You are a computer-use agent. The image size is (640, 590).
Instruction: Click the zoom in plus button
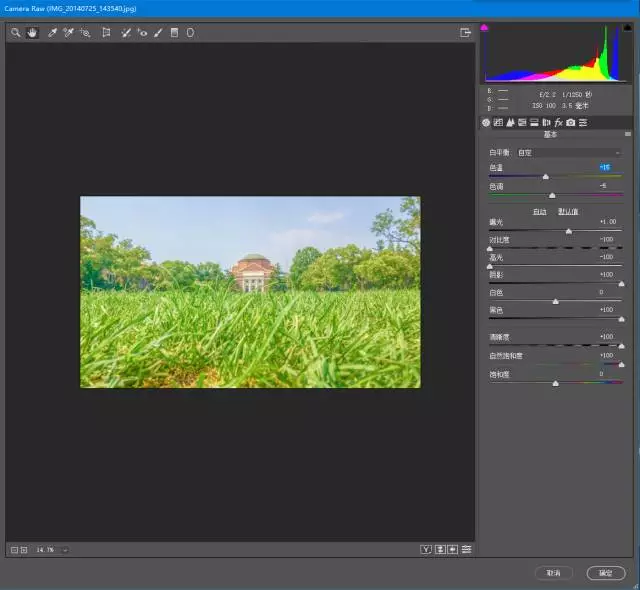tap(24, 550)
